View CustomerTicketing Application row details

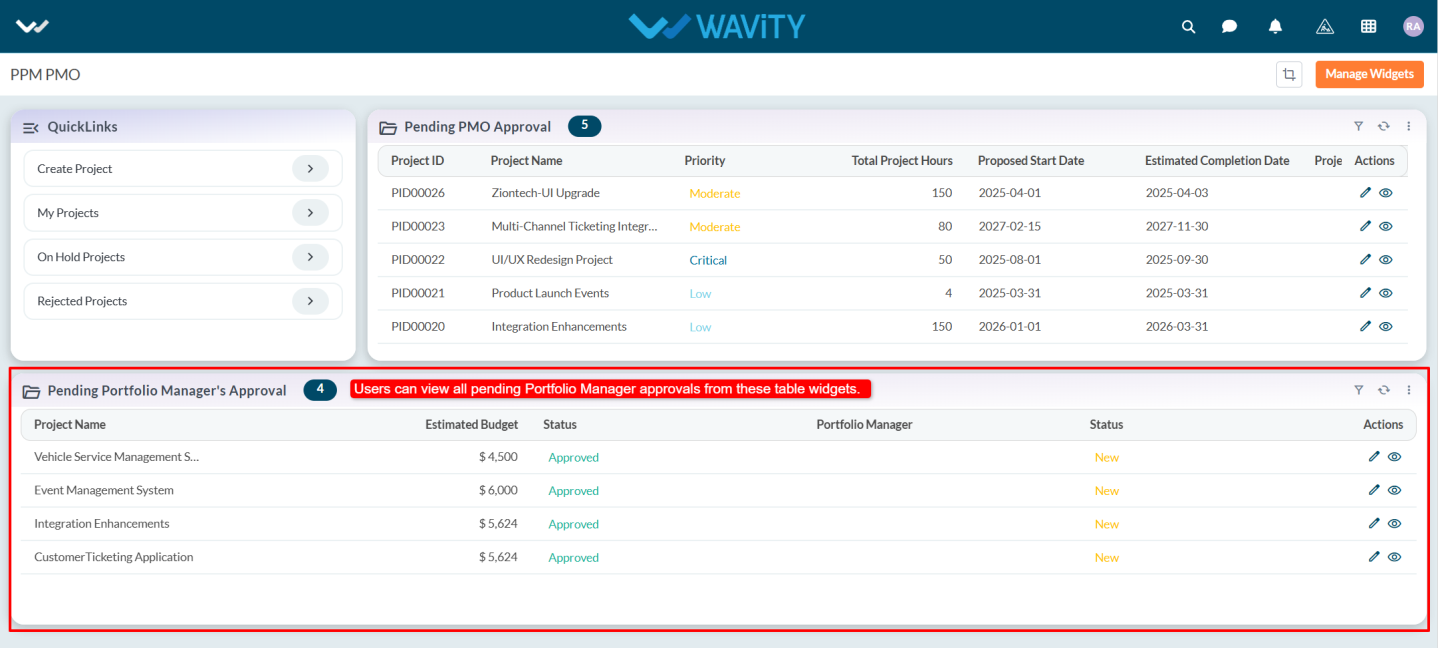[x=1394, y=557]
